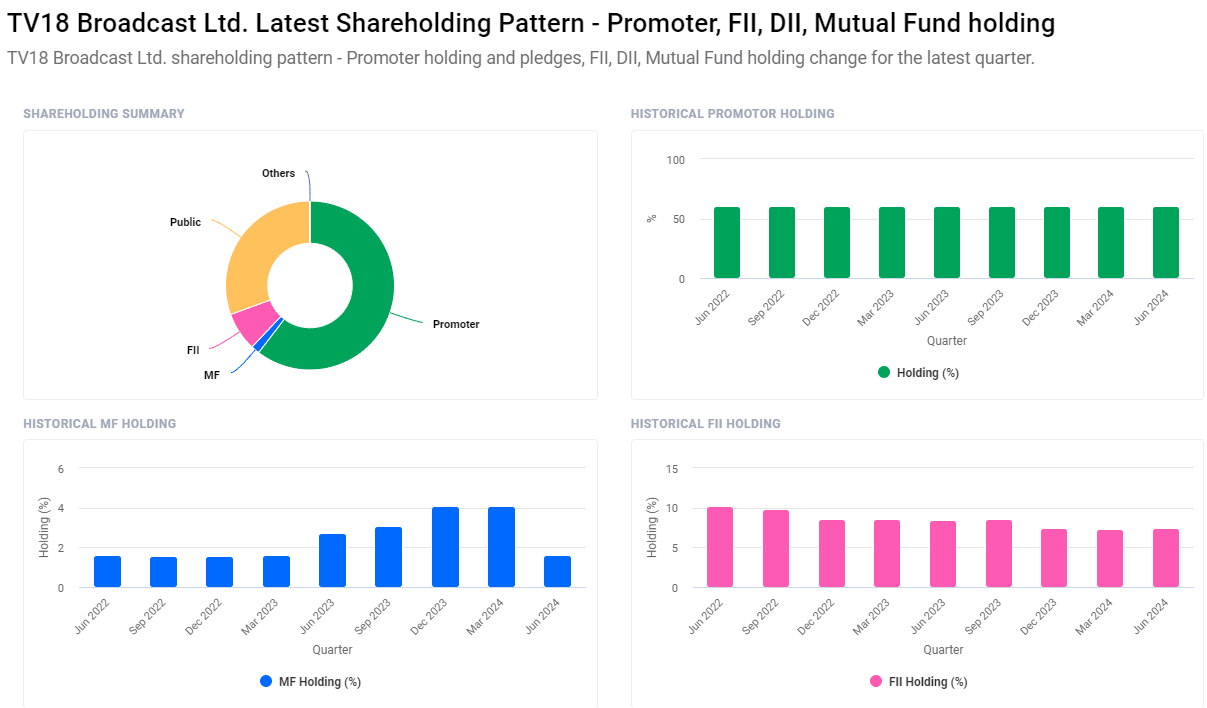Click the Quarter axis label under the MF chart
Screen dimensions: 1207x708
coord(332,650)
